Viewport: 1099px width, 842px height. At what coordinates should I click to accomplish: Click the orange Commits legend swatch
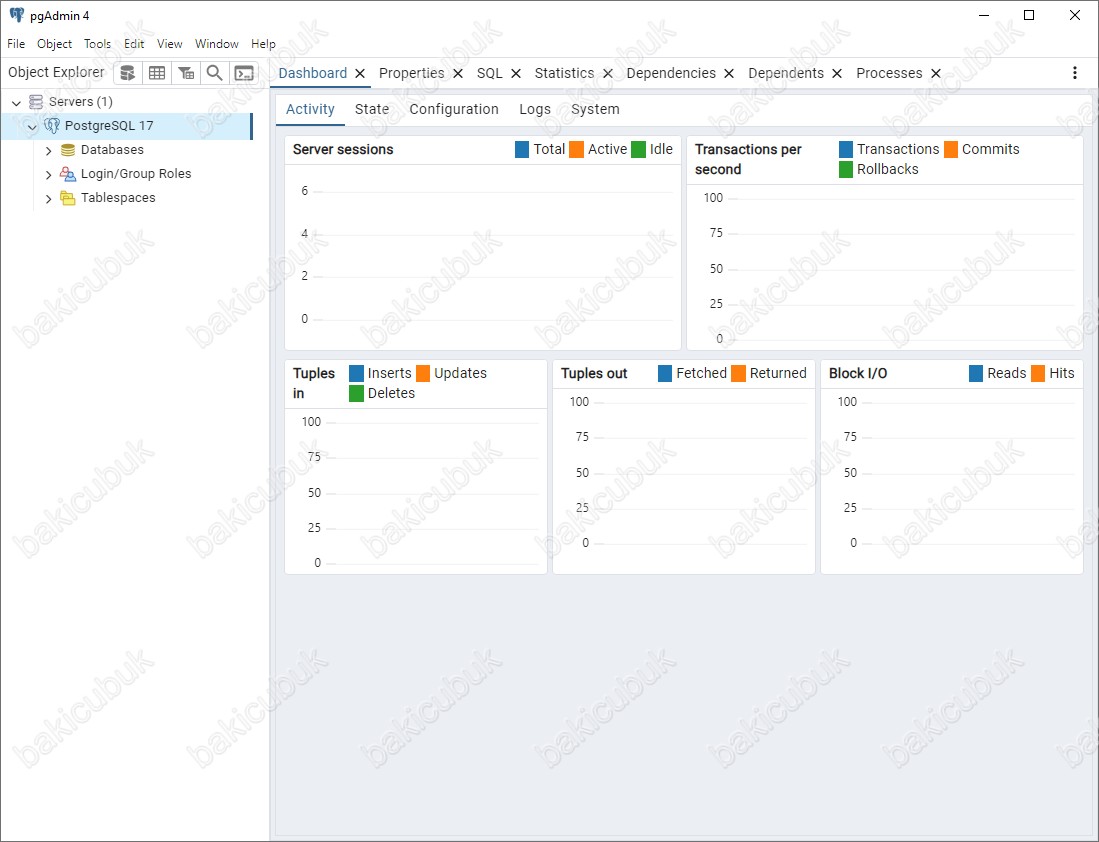click(x=951, y=149)
